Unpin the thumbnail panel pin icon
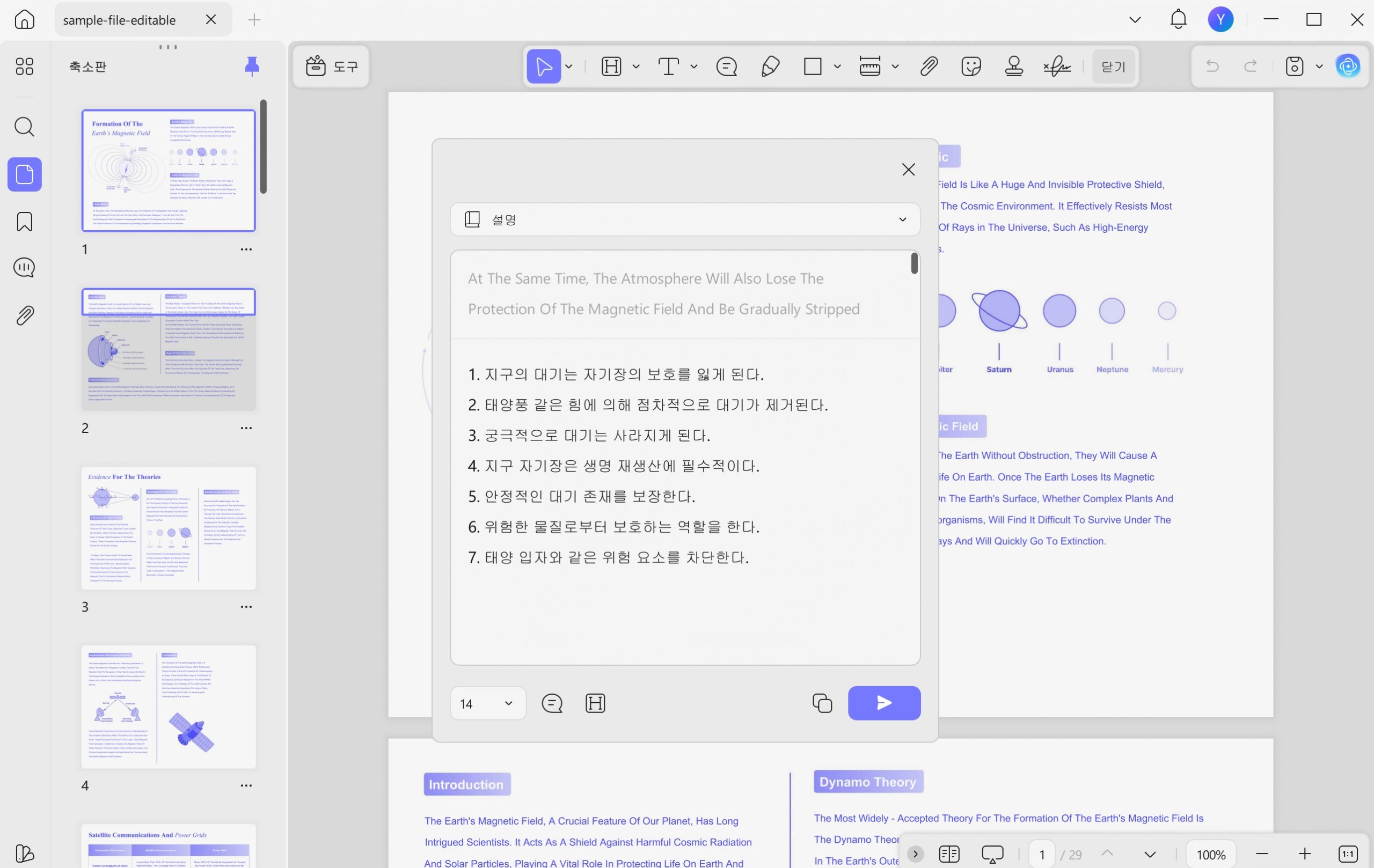1374x868 pixels. 252,67
